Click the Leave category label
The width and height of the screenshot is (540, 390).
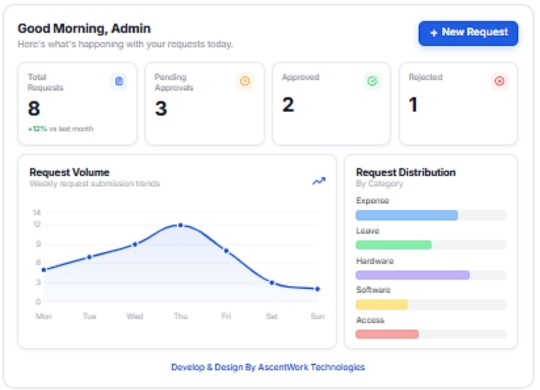[x=367, y=231]
